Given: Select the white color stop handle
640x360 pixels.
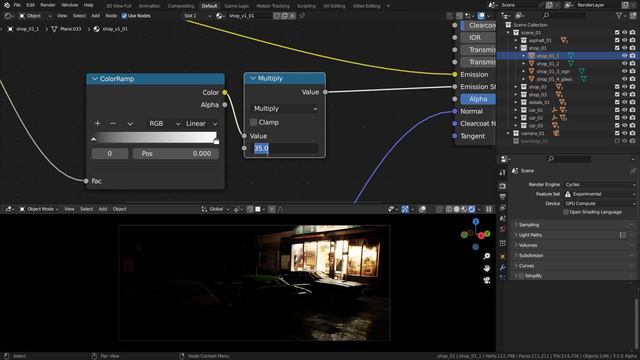Looking at the screenshot, I should pyautogui.click(x=216, y=142).
